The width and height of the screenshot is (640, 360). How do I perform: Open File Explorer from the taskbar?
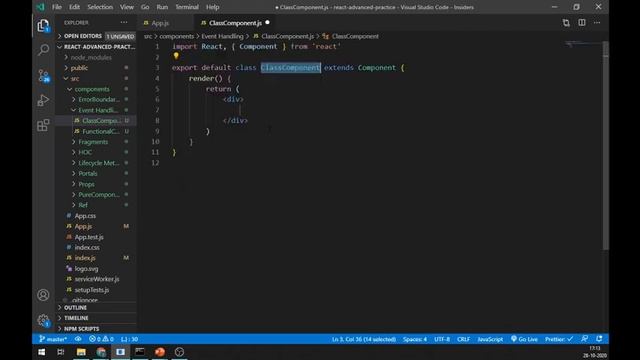pyautogui.click(x=81, y=352)
